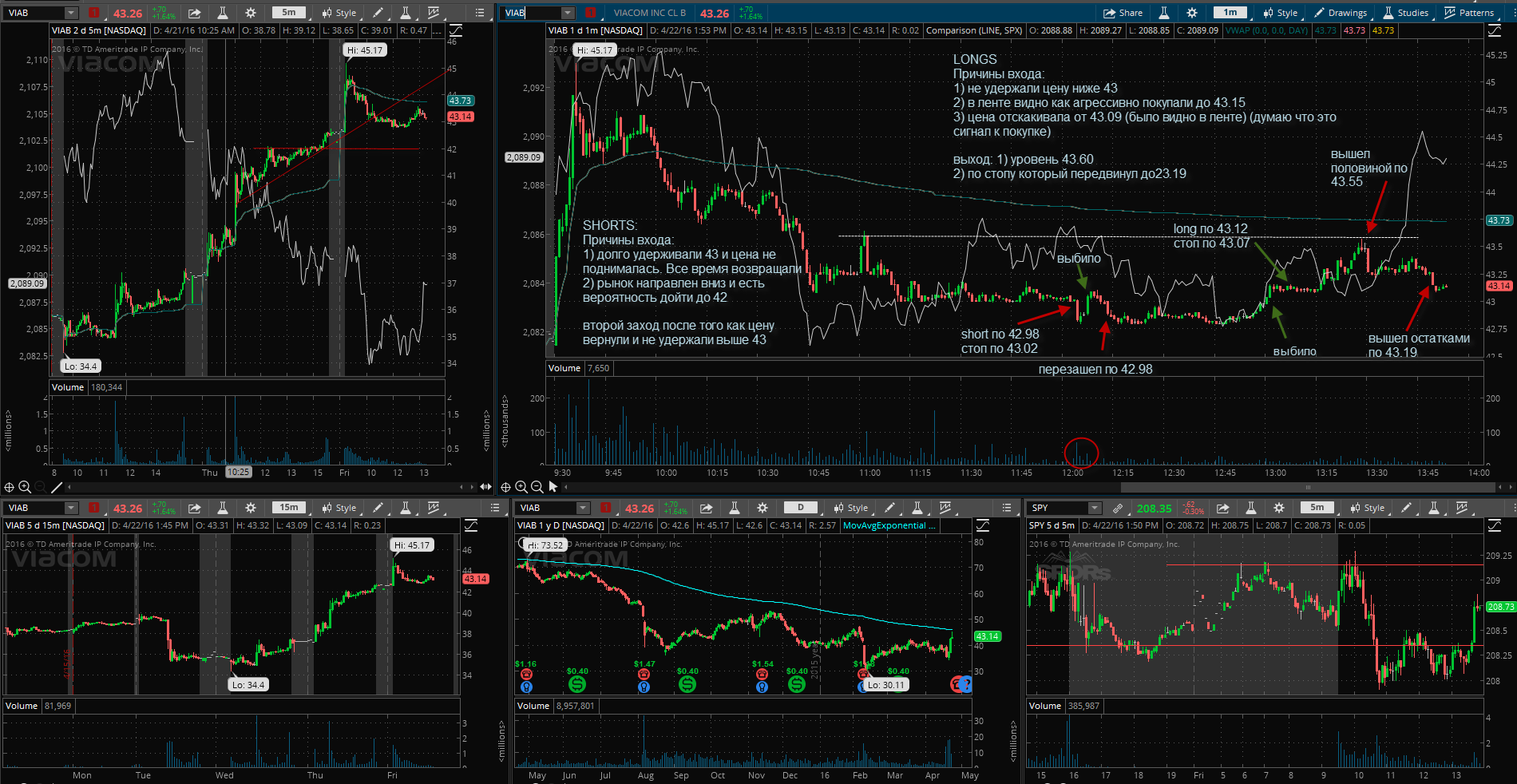Toggle price scale icon in VIAB daily chart
Image resolution: width=1517 pixels, height=784 pixels.
pyautogui.click(x=983, y=525)
